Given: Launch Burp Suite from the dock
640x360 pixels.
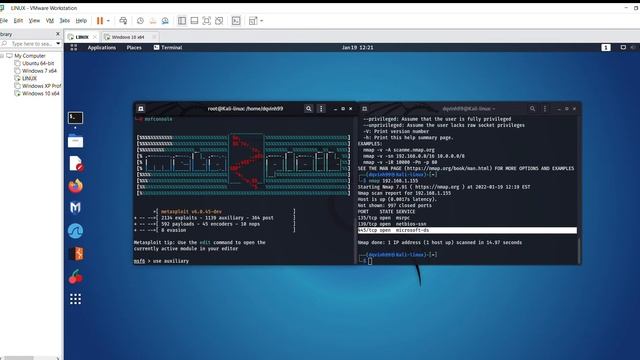Looking at the screenshot, I should (76, 254).
